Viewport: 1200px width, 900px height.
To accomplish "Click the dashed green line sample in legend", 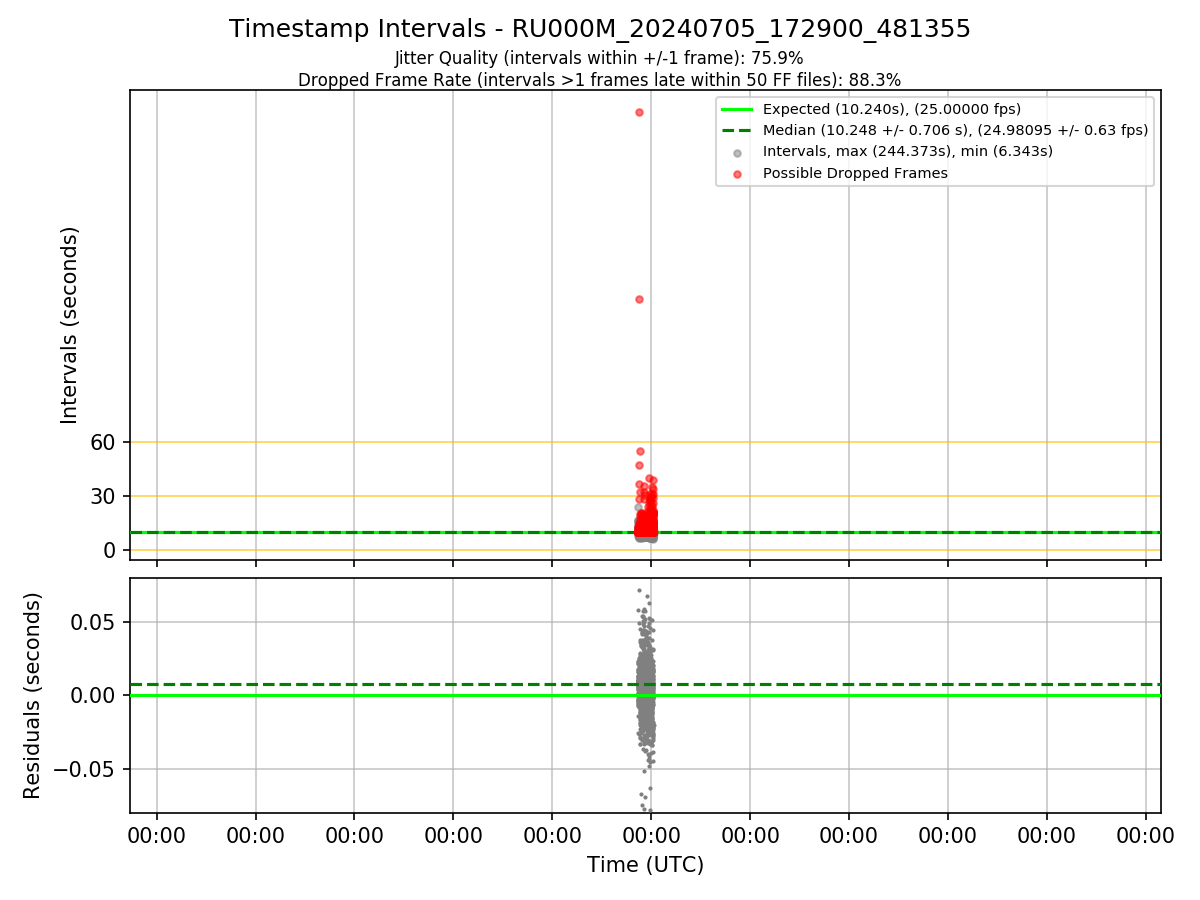I will click(737, 130).
